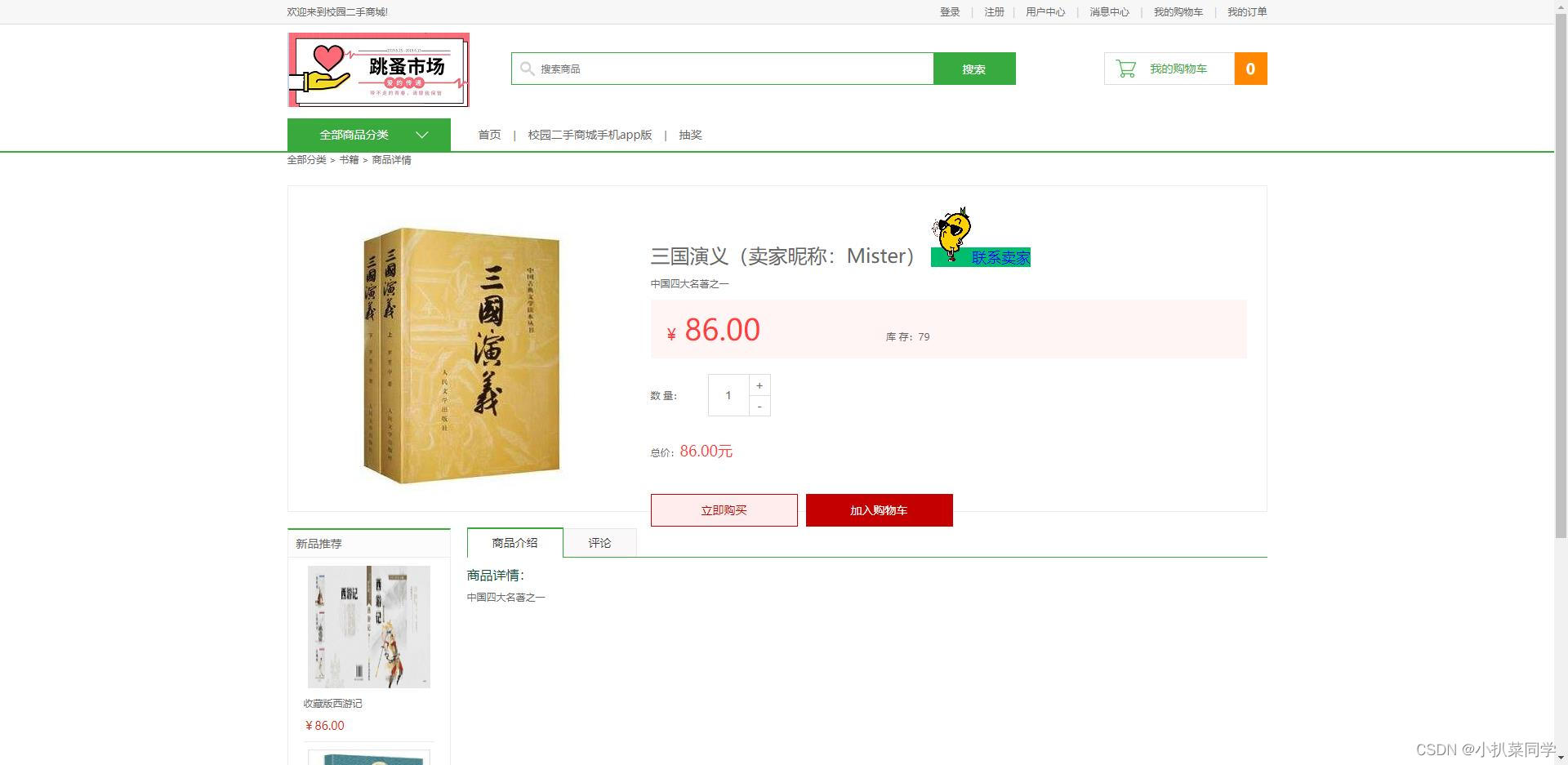Go to 首页 in the navigation bar
1568x765 pixels.
(x=489, y=136)
